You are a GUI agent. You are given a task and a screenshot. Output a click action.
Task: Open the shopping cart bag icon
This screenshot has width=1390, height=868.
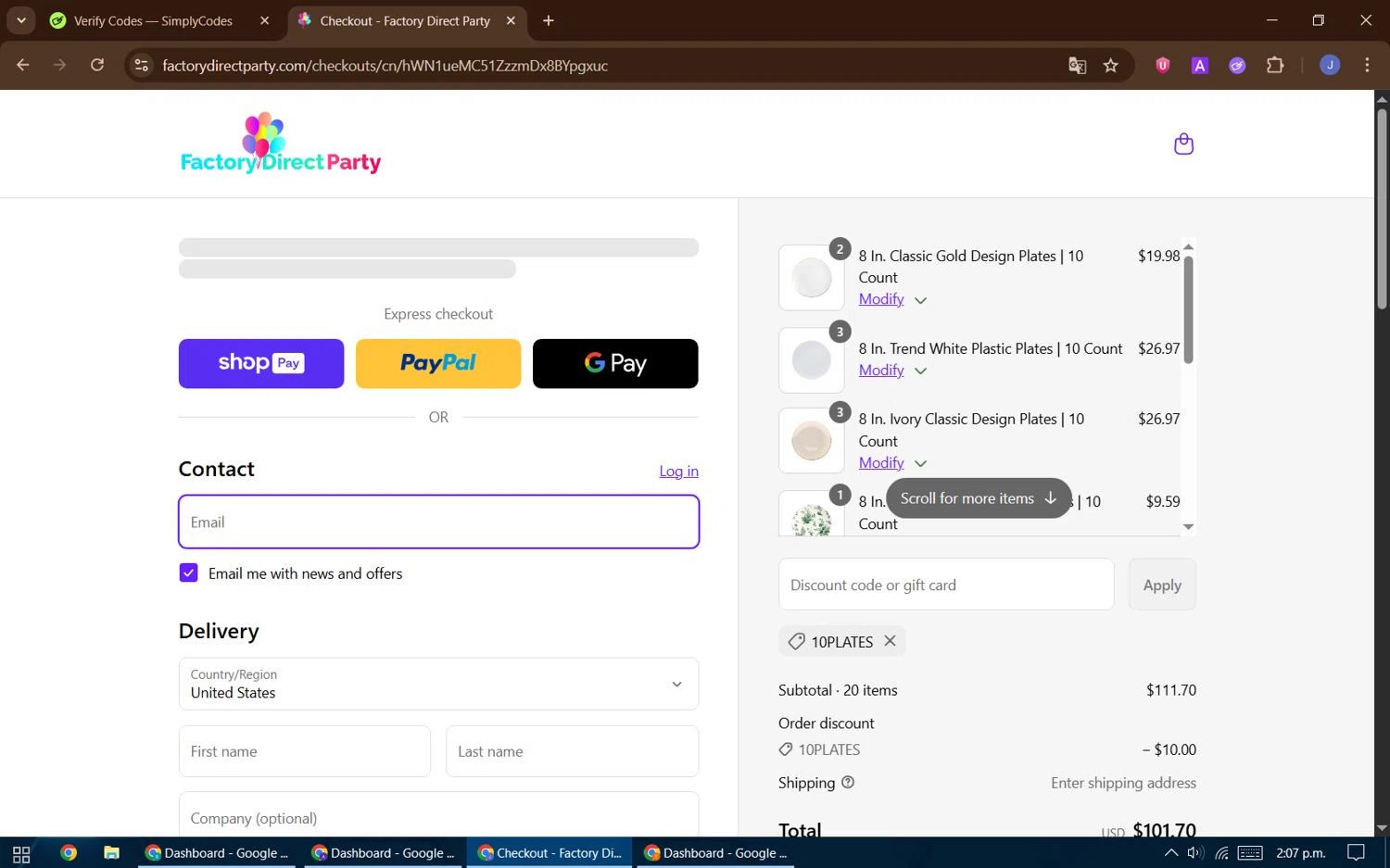[1183, 144]
